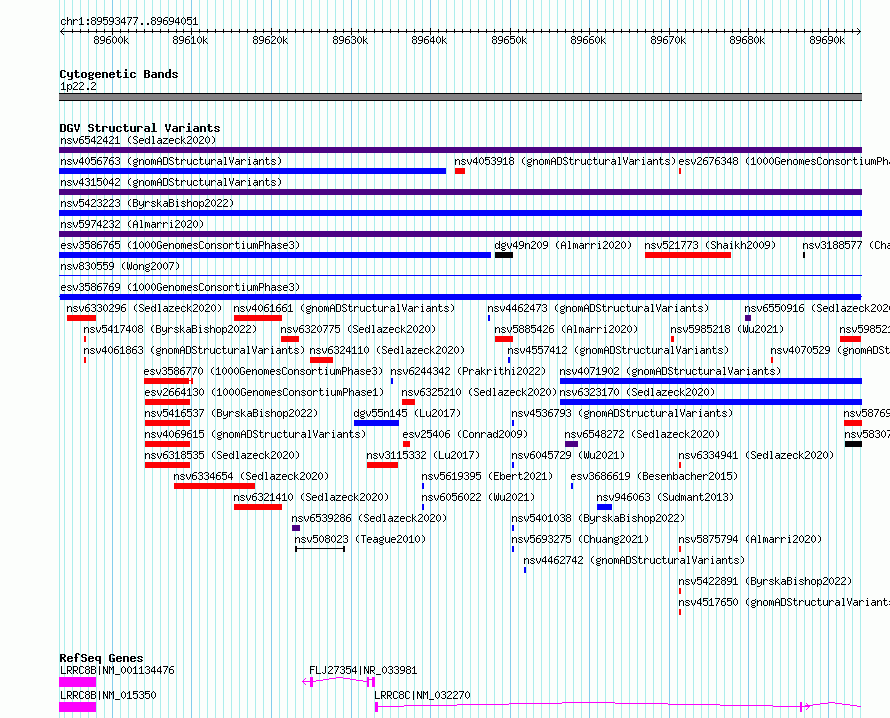
Task: Open the dgv55n145 (Lu2017) label
Action: (x=408, y=413)
